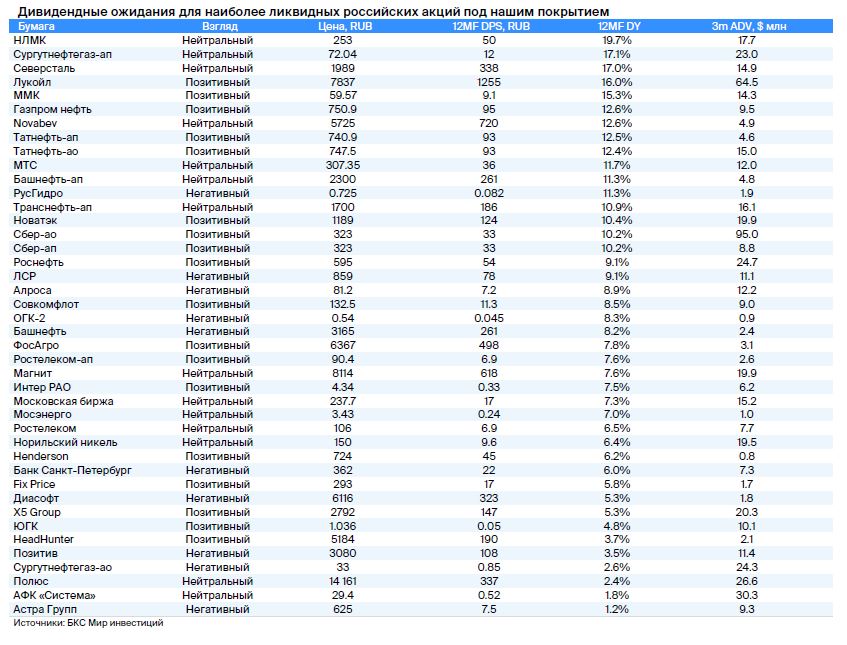Click the "ММК" row name

(26, 96)
